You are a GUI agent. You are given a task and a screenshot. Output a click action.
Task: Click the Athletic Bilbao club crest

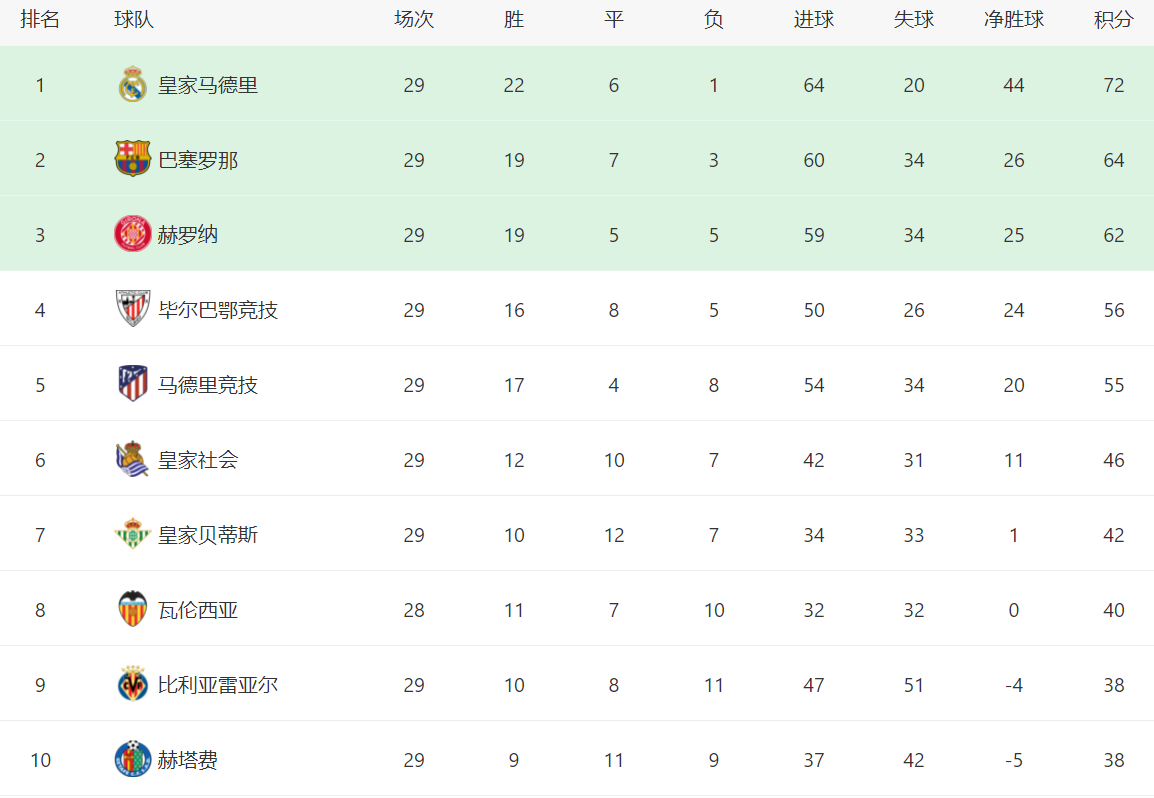coord(132,310)
